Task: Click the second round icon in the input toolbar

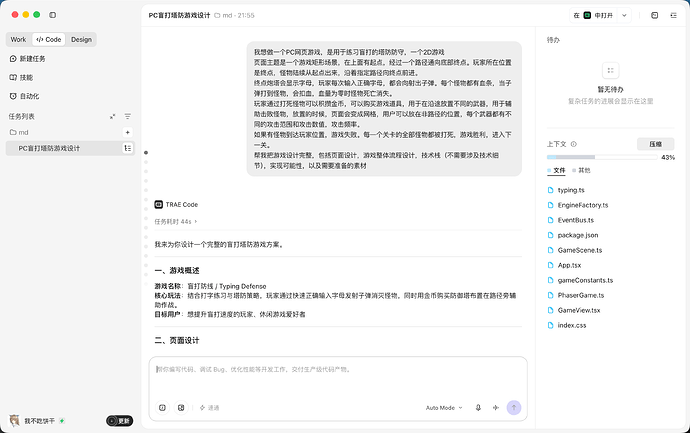Action: [x=181, y=408]
